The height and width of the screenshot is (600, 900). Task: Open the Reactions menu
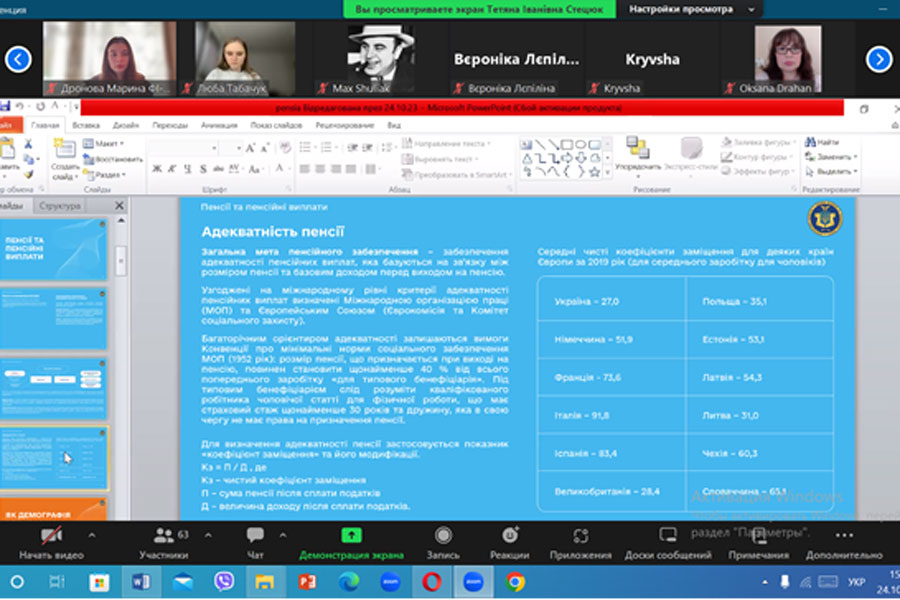(x=510, y=535)
